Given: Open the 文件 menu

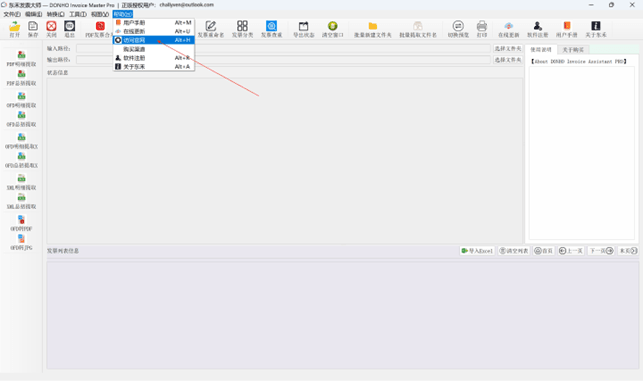Looking at the screenshot, I should tap(12, 14).
